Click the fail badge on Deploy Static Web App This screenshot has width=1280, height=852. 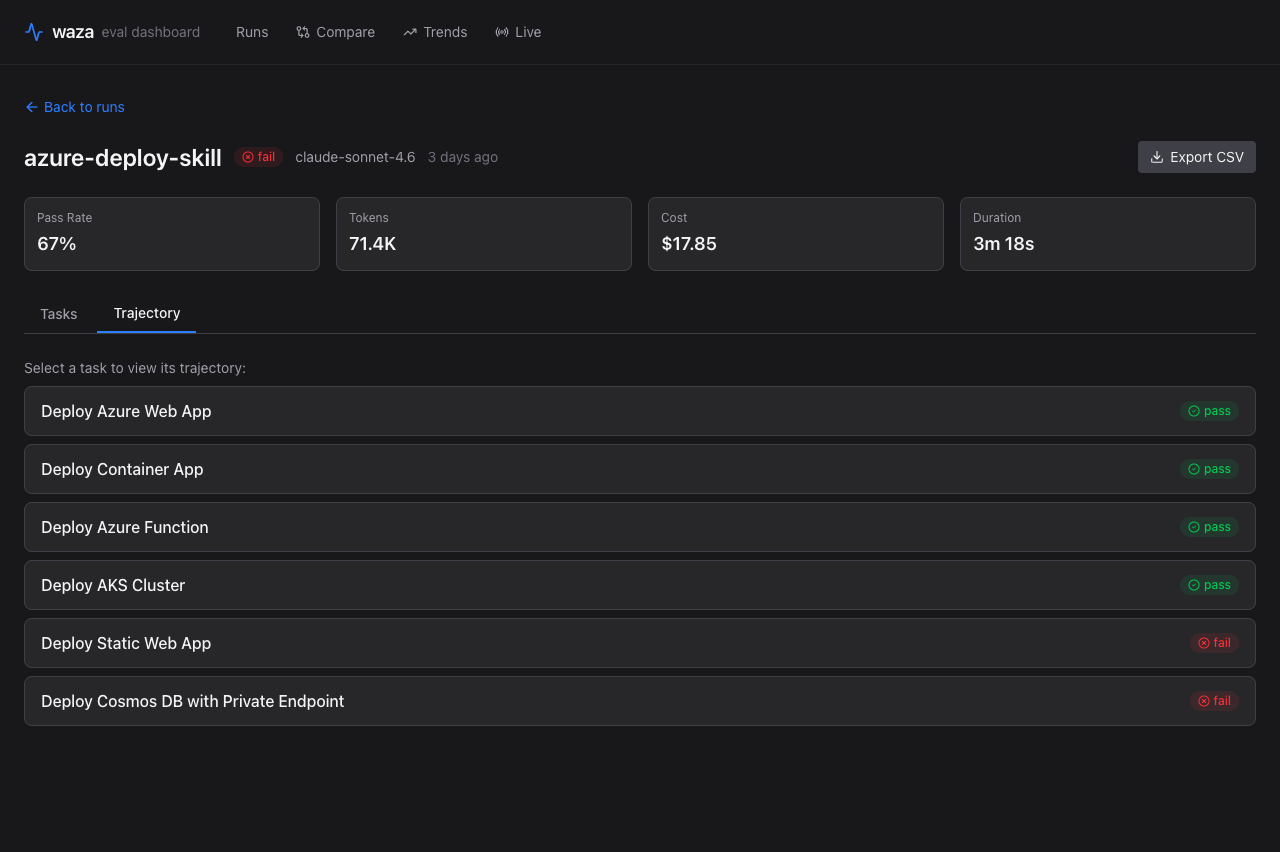[x=1214, y=643]
